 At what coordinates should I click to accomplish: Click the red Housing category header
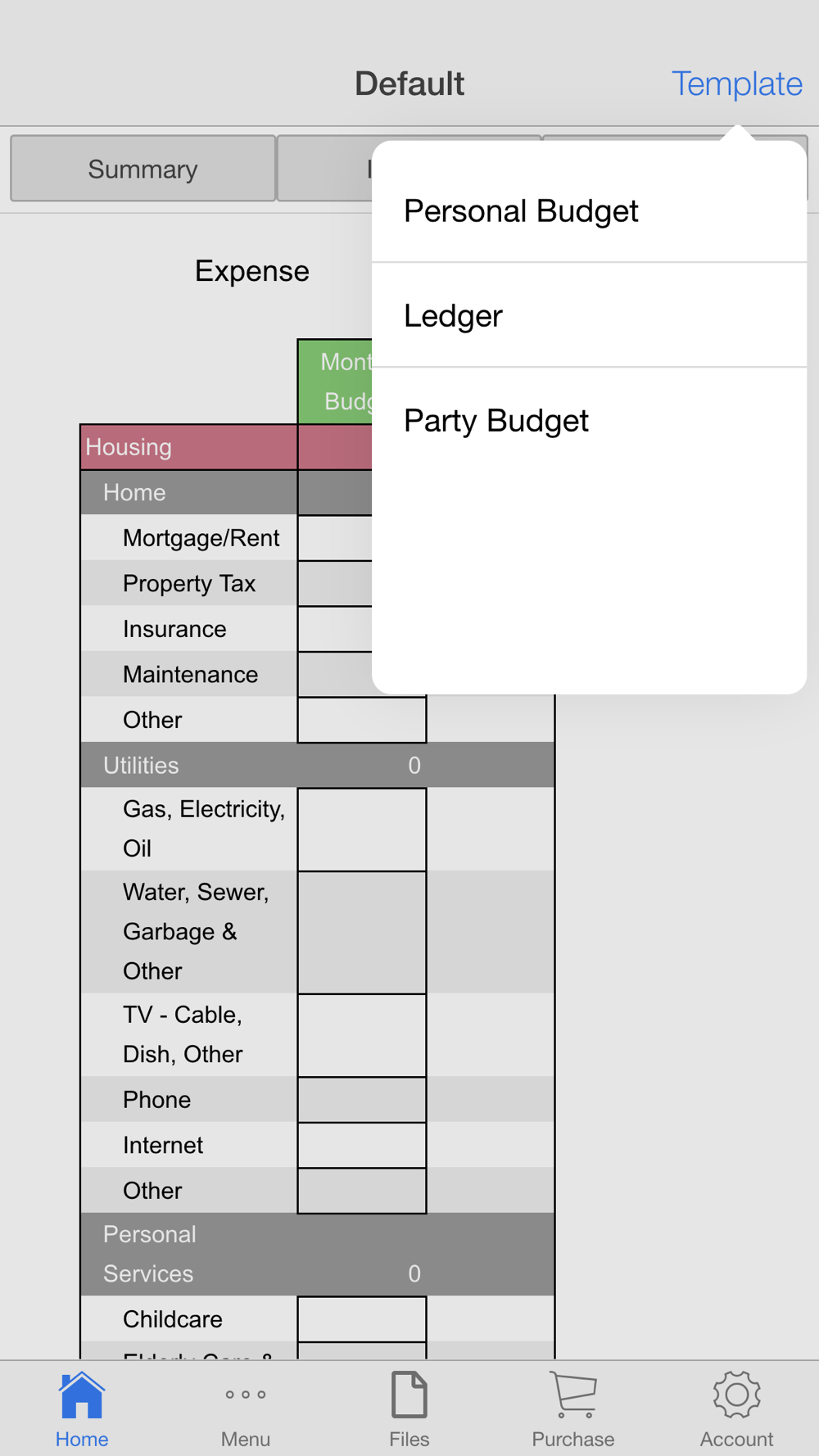point(189,447)
